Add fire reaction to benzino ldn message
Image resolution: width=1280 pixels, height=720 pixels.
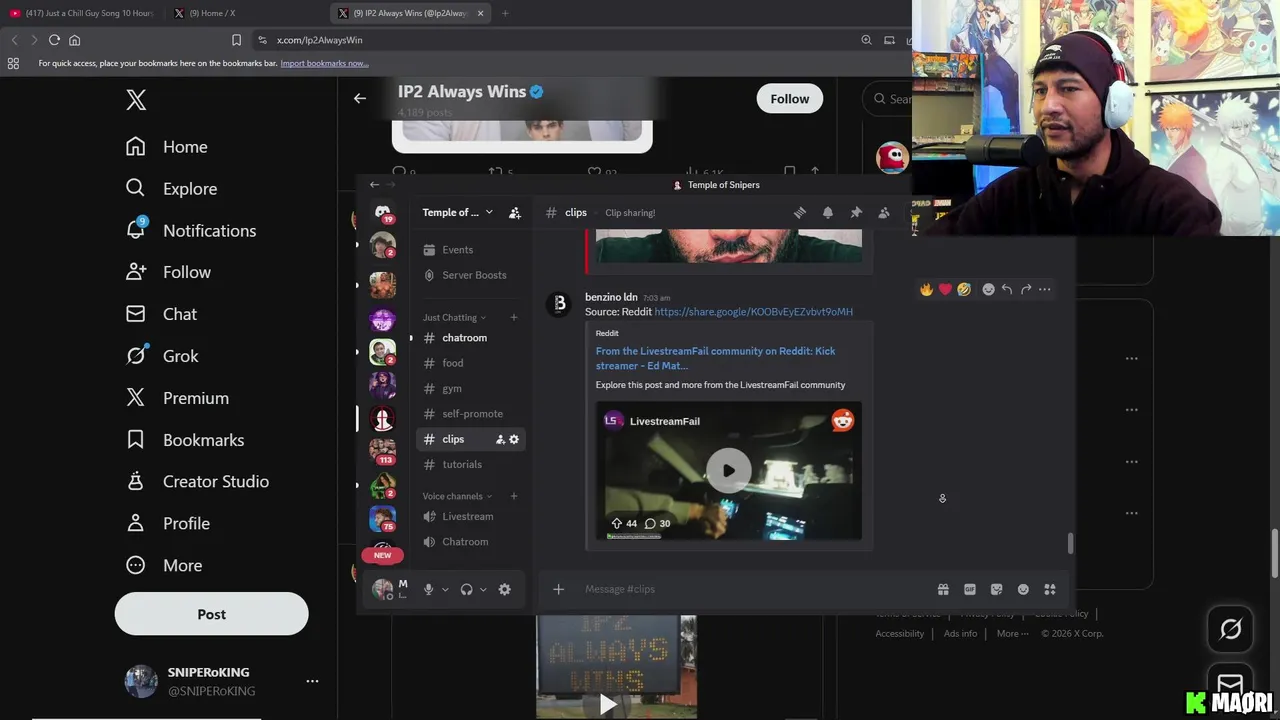pyautogui.click(x=927, y=289)
